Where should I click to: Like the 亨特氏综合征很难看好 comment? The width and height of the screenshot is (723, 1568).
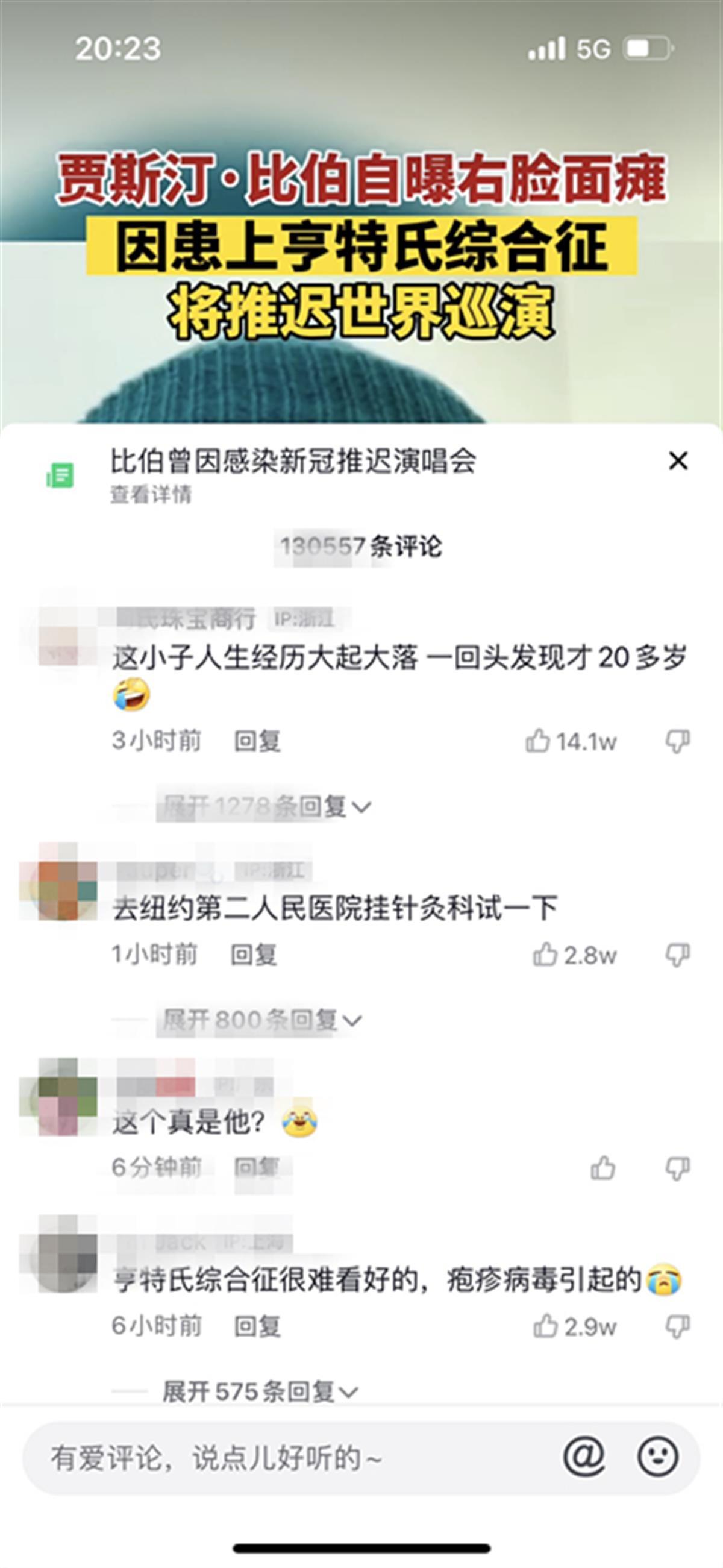[545, 1326]
